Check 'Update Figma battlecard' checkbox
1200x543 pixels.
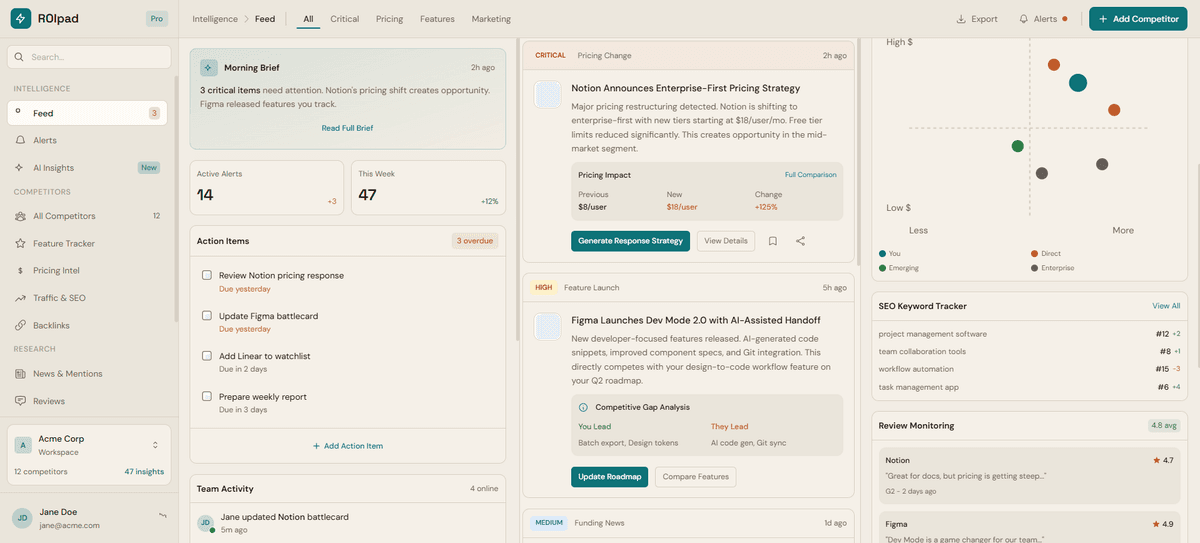(x=207, y=316)
